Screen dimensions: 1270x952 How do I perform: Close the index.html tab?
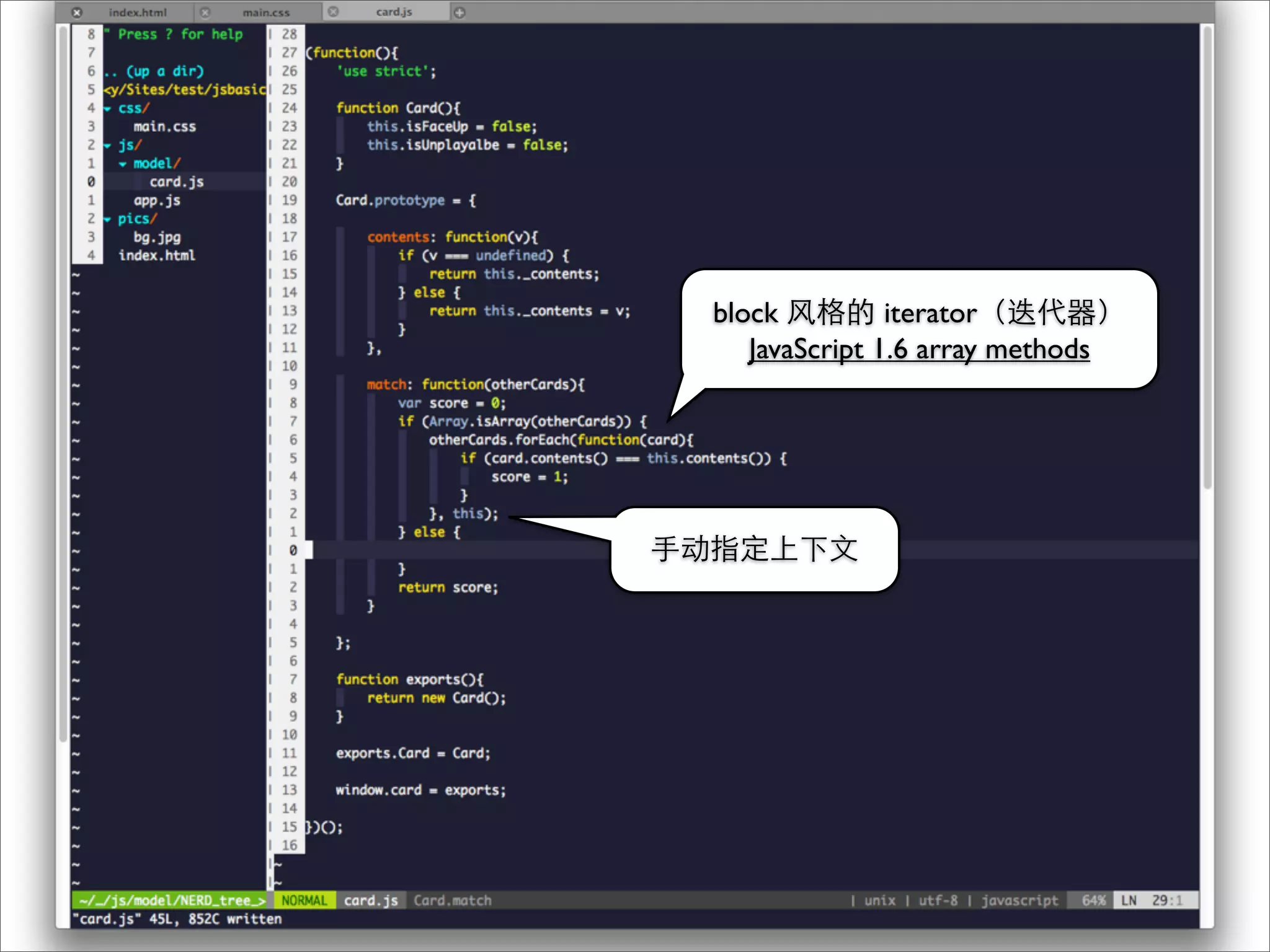77,12
